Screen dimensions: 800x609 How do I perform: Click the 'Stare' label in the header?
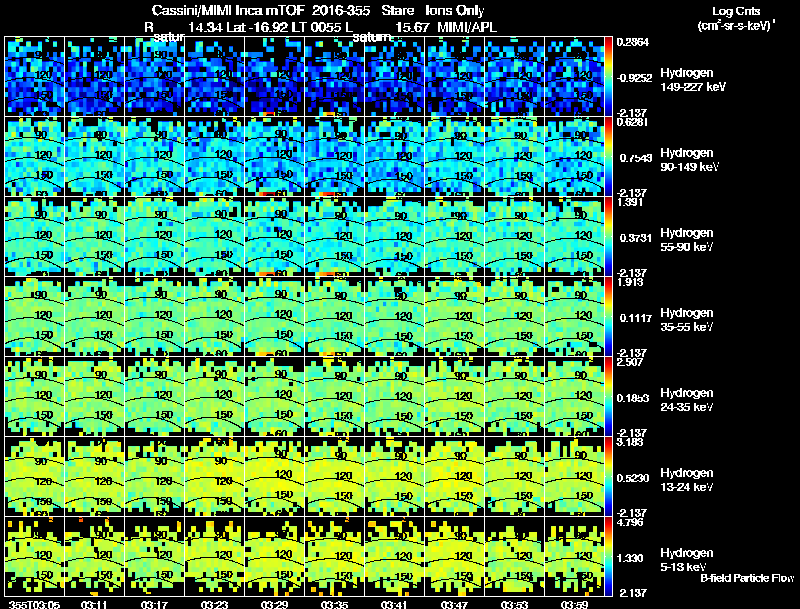coord(397,10)
